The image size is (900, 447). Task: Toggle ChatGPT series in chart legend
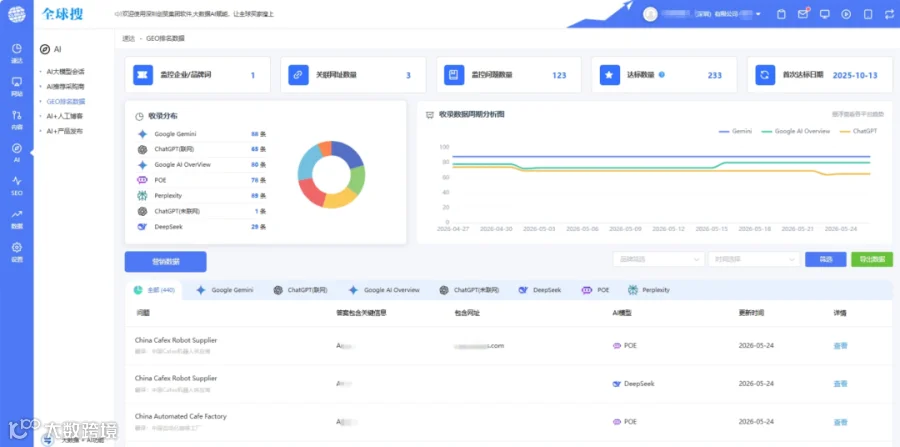click(858, 131)
